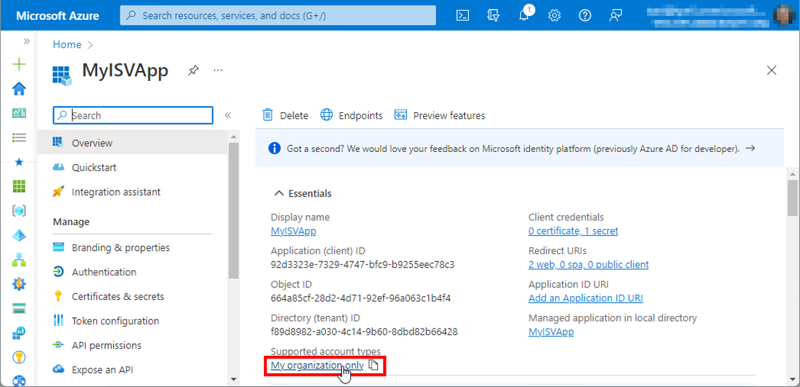This screenshot has width=800, height=387.
Task: Click the info icon in feedback banner
Action: click(274, 148)
